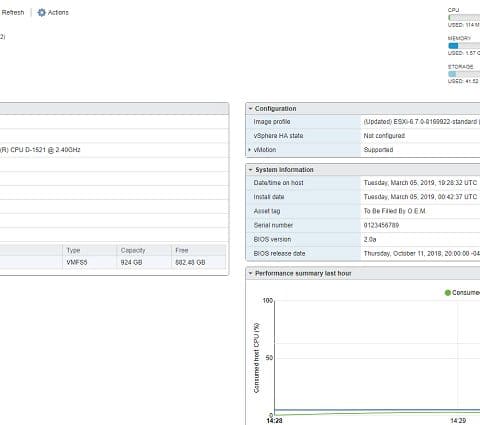Click the Asset tag label
The height and width of the screenshot is (425, 480).
(x=267, y=211)
